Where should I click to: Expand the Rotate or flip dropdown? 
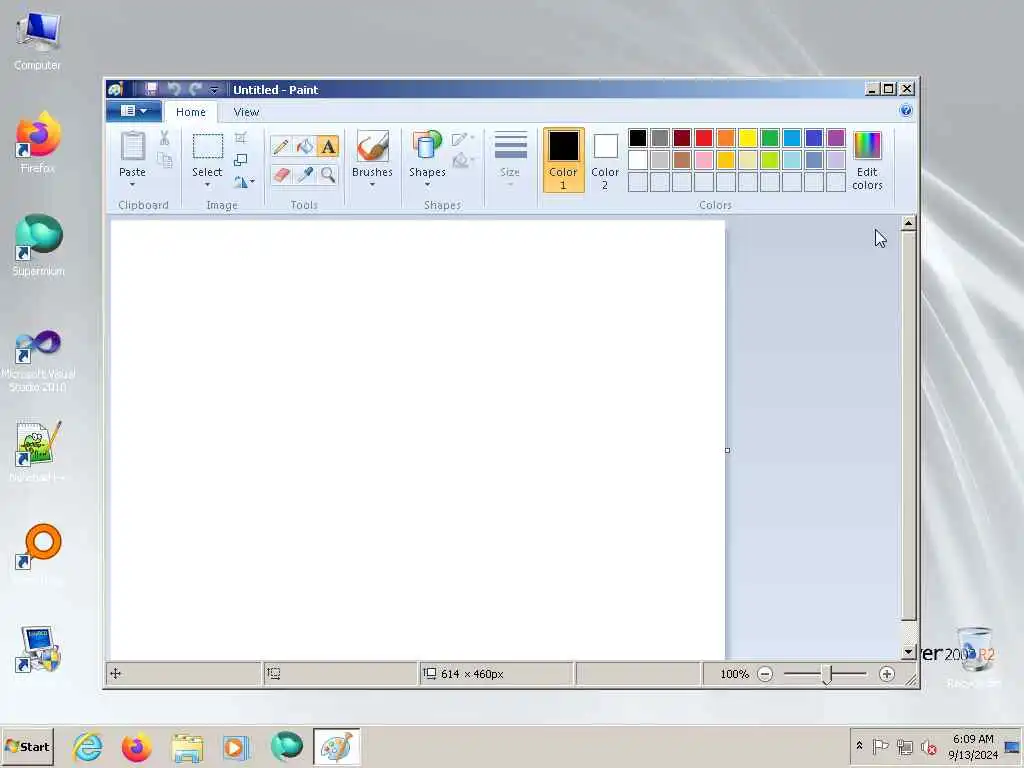point(244,182)
